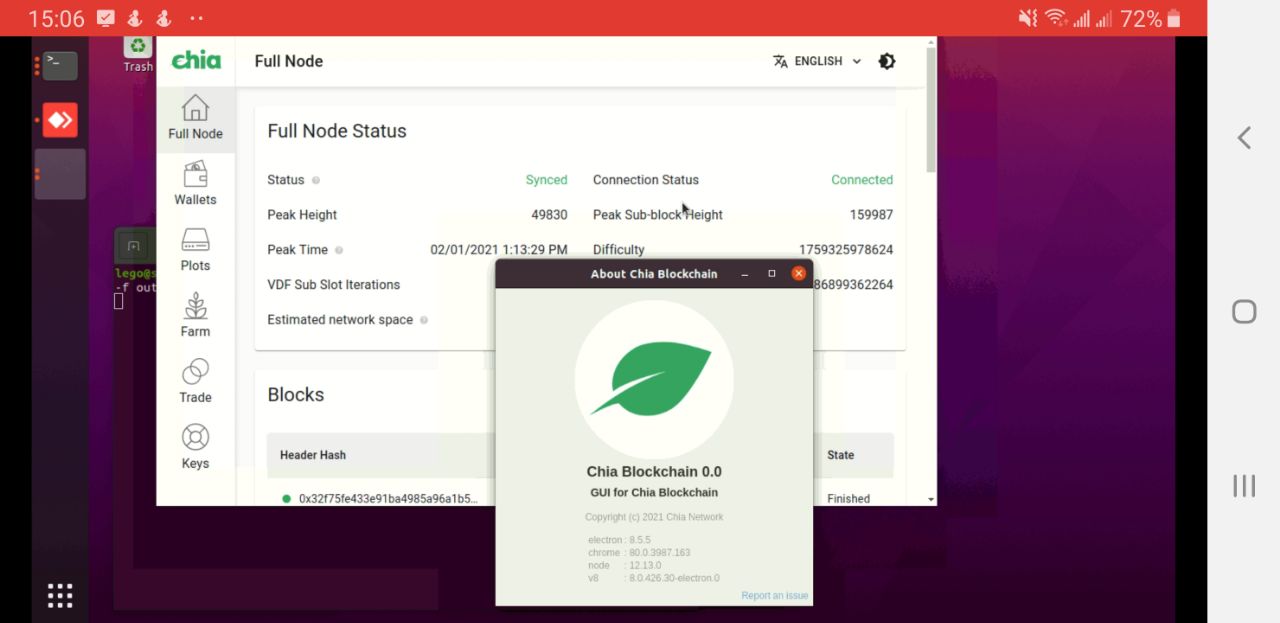This screenshot has width=1280, height=623.
Task: Open the Terminal icon in Ubuntu dock
Action: click(x=60, y=66)
